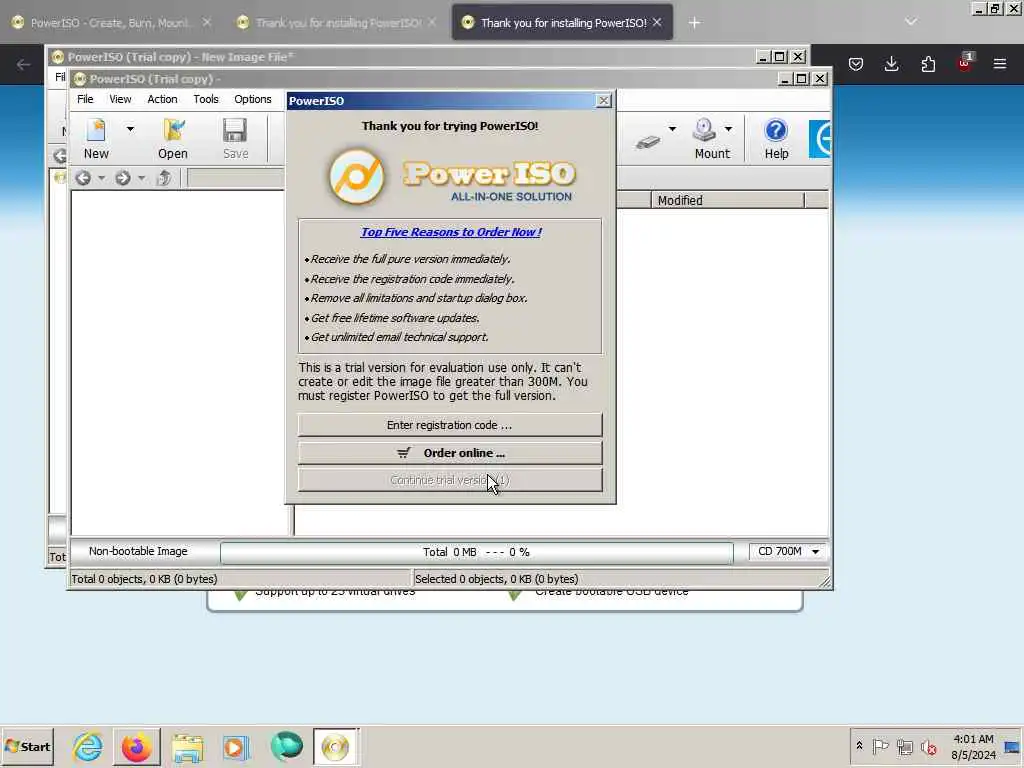Viewport: 1024px width, 768px height.
Task: Expand the USB drive dropdown arrow
Action: coord(672,129)
